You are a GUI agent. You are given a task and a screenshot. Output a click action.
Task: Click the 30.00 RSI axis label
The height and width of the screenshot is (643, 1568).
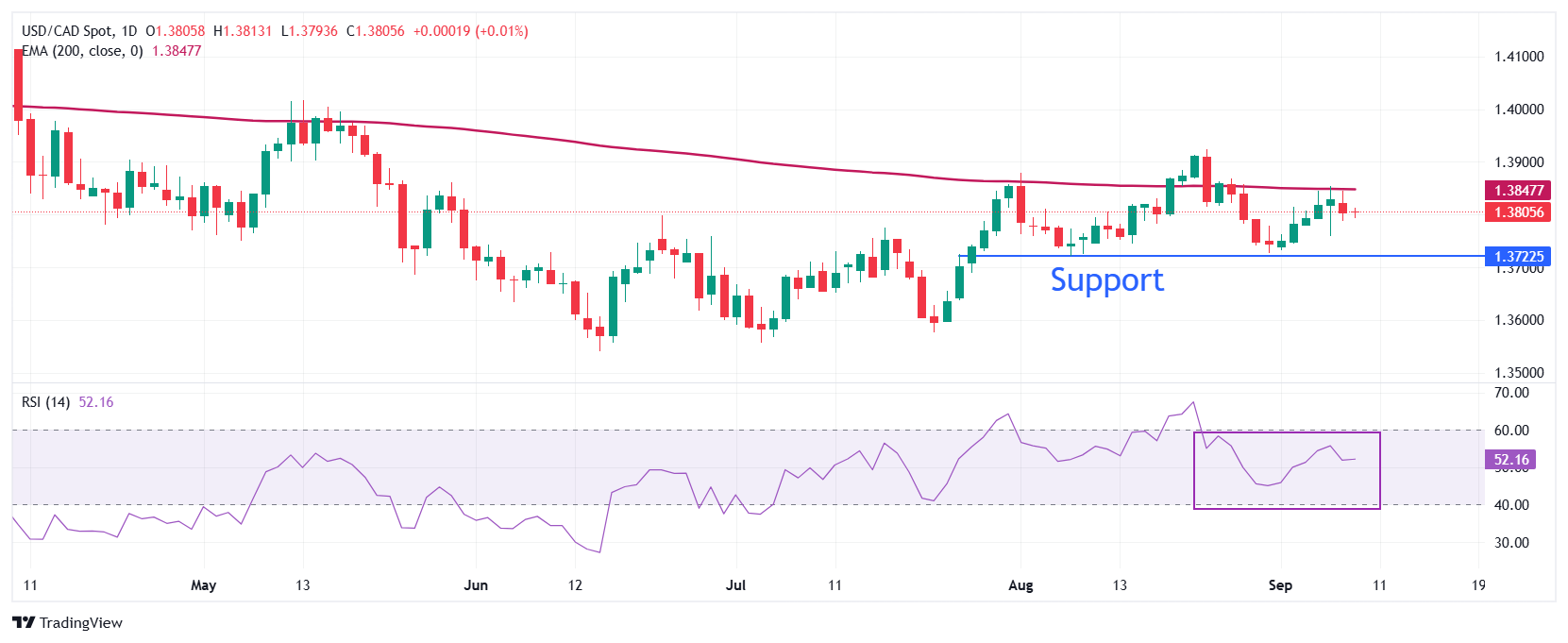[1512, 543]
